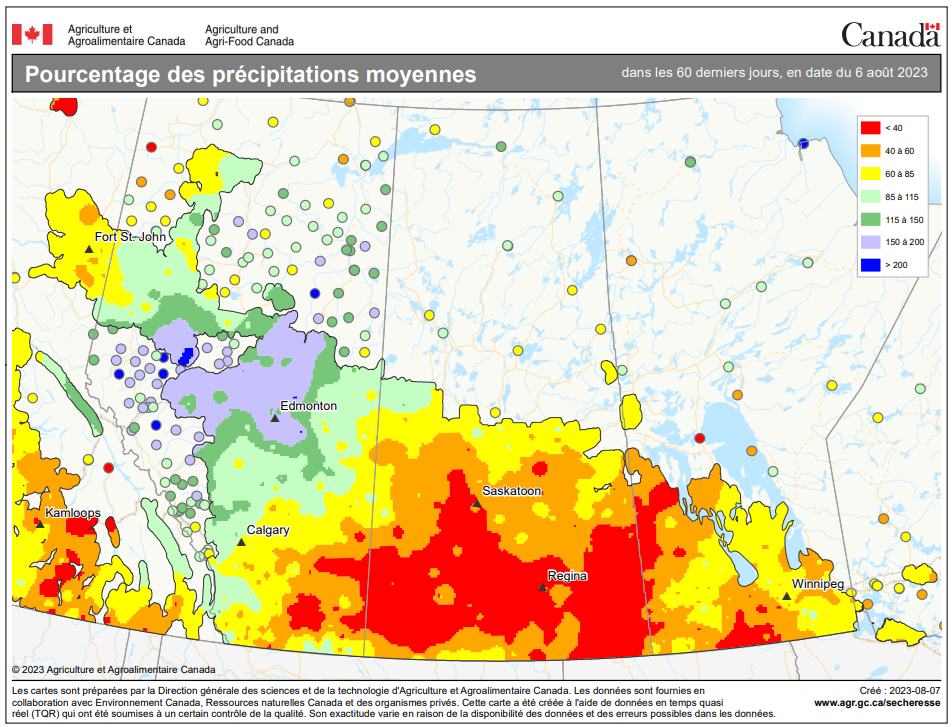Click the lavender '150 à 200' legend swatch
The height and width of the screenshot is (727, 952).
(870, 242)
